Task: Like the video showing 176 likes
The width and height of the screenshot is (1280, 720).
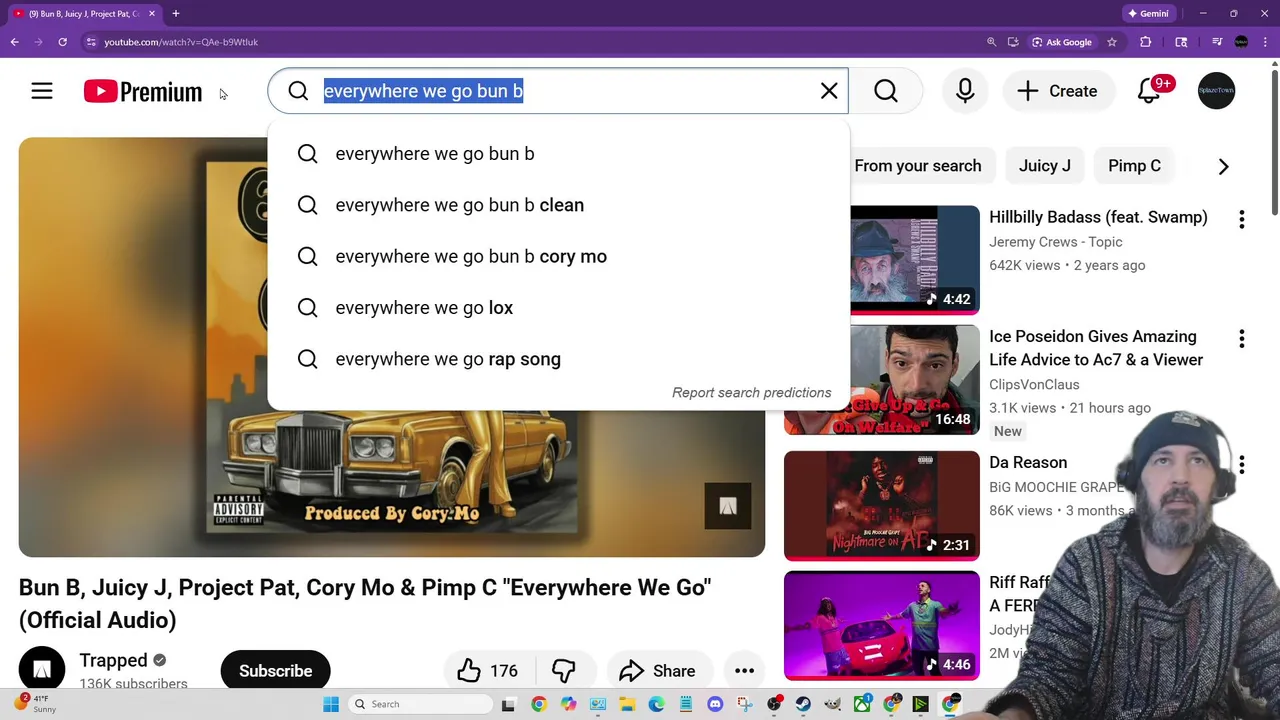Action: click(x=487, y=671)
